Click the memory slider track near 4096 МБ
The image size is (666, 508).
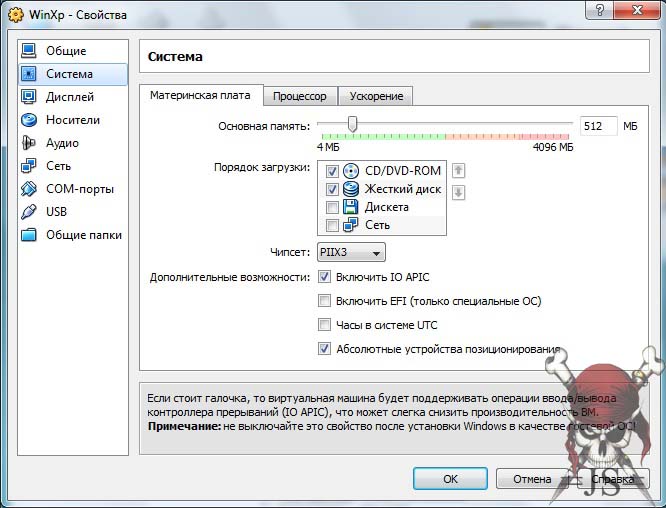pos(567,124)
